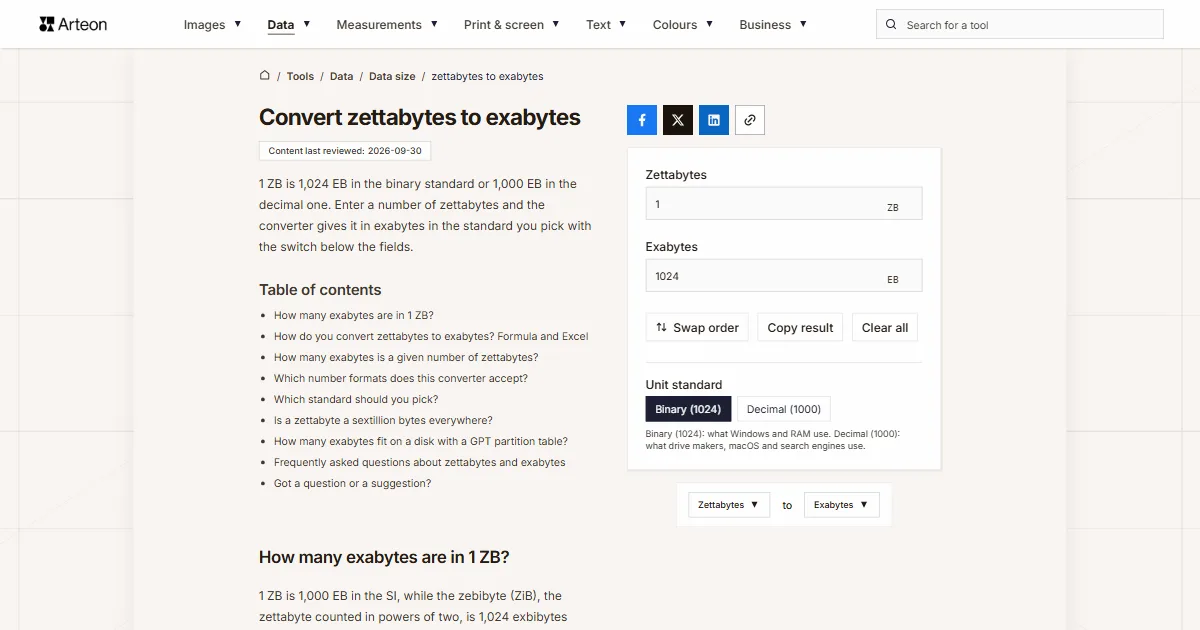
Task: Open the Data breadcrumb link
Action: pos(341,76)
